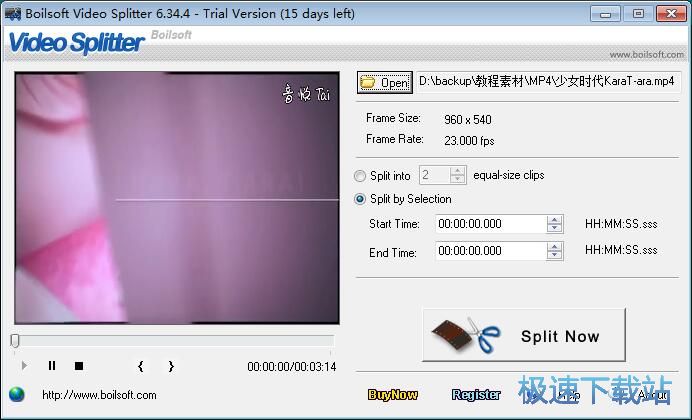
Task: Click the play button under the preview
Action: click(x=24, y=366)
